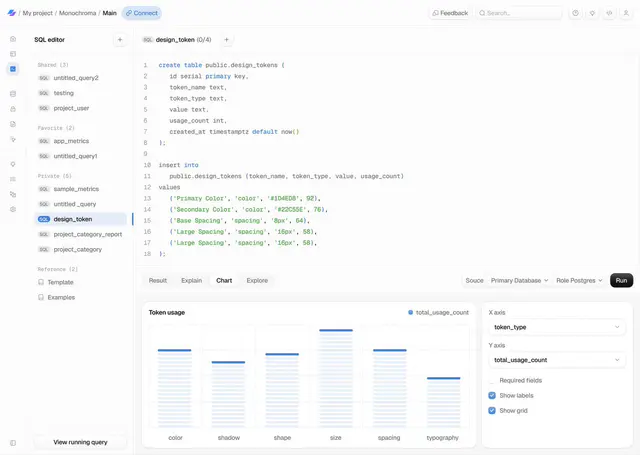Focus the Search field in header
640x455 pixels.
pos(519,13)
